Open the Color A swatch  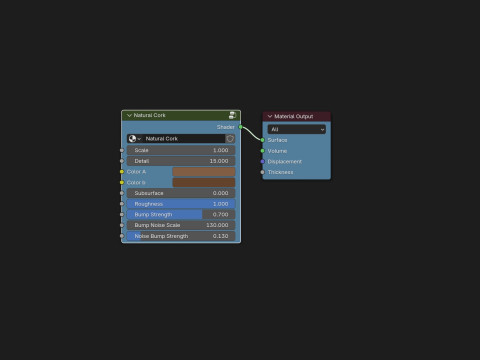point(204,172)
